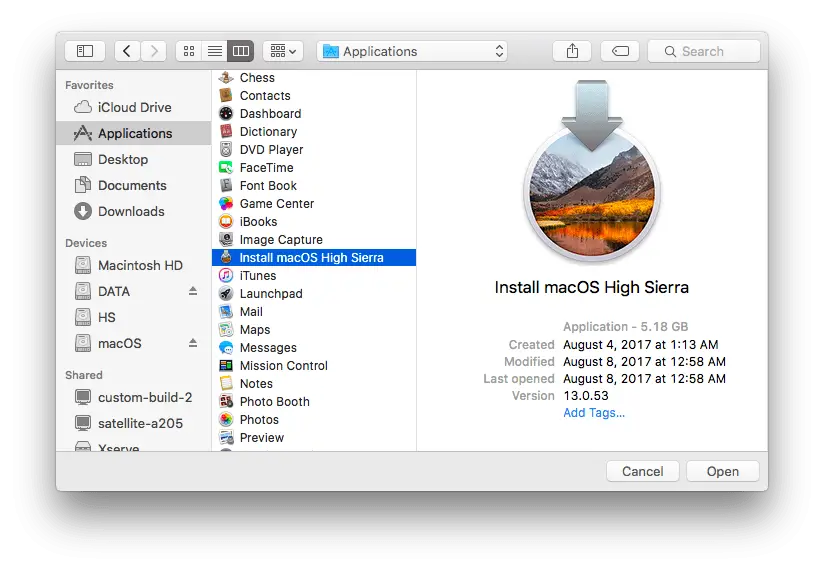824x571 pixels.
Task: Open Downloads folder from Favorites
Action: [x=133, y=211]
